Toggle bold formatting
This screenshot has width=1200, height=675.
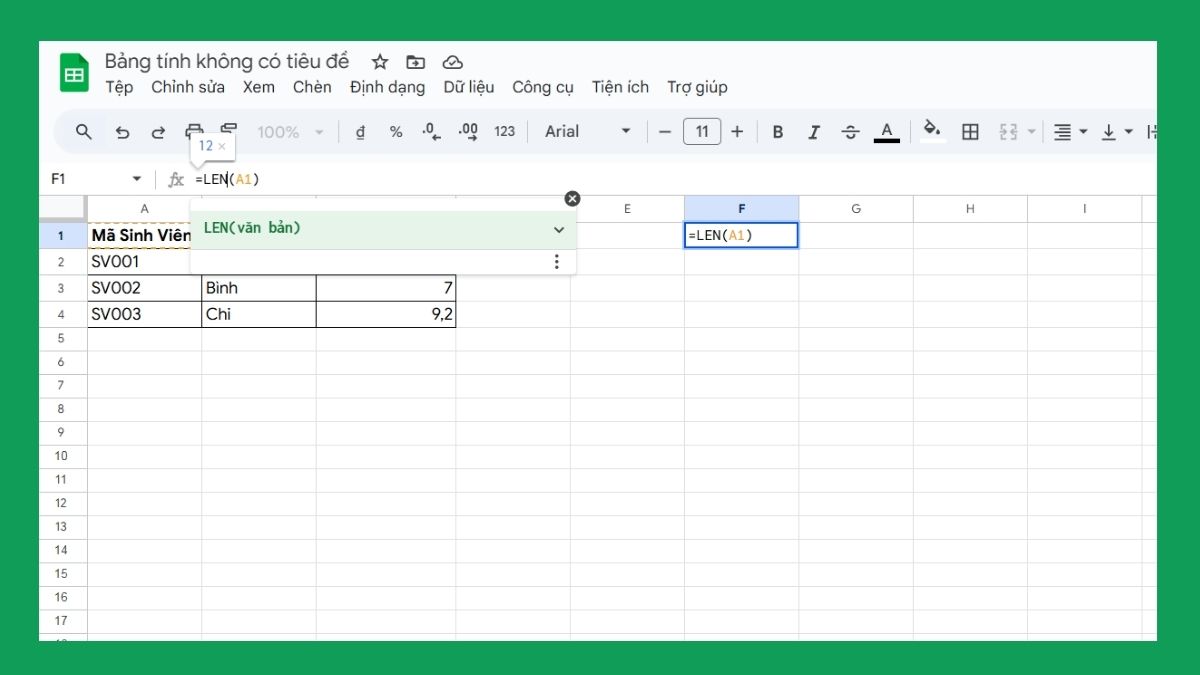tap(778, 132)
